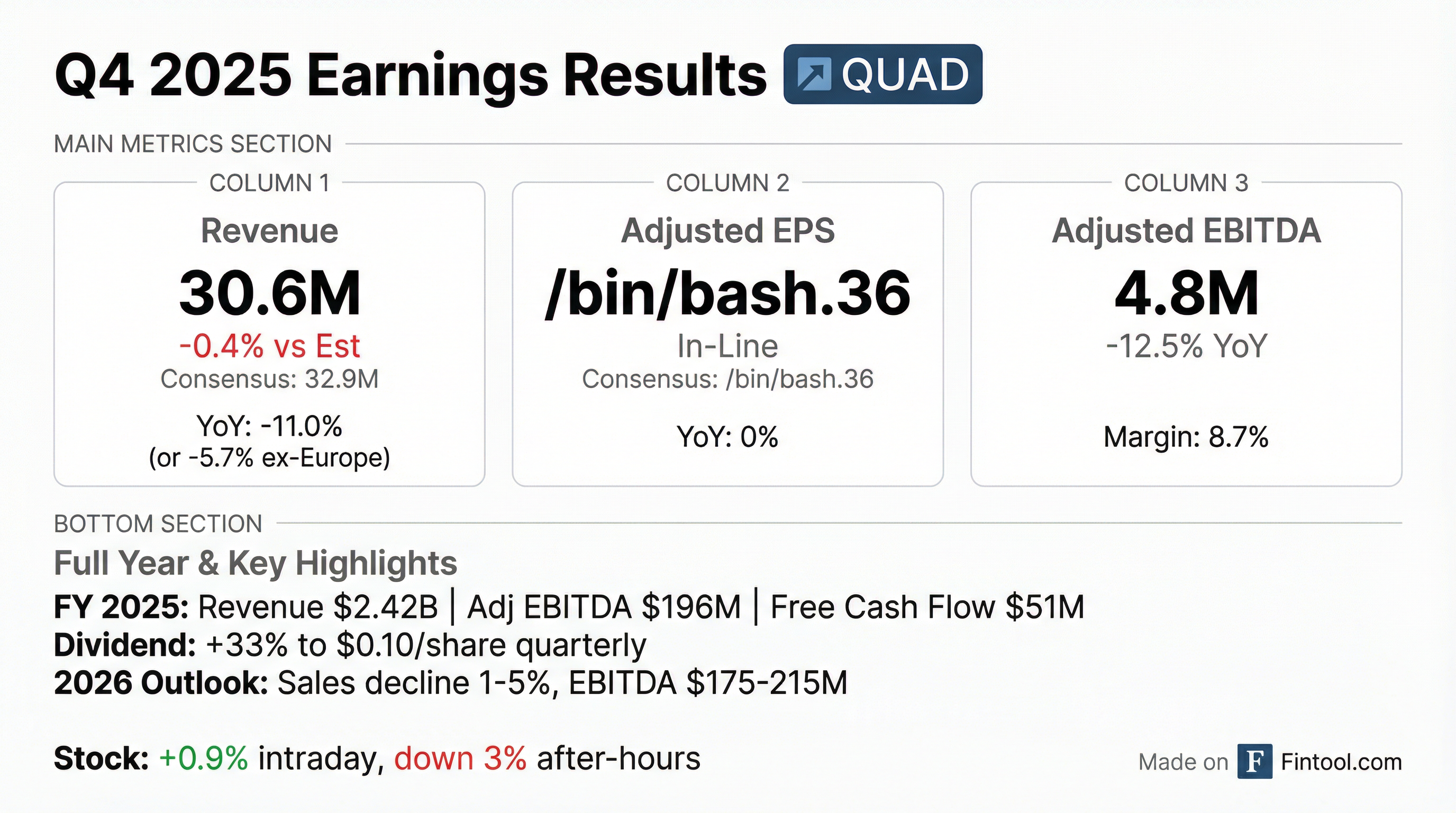Click the FY 2025 label in highlights

[121, 607]
